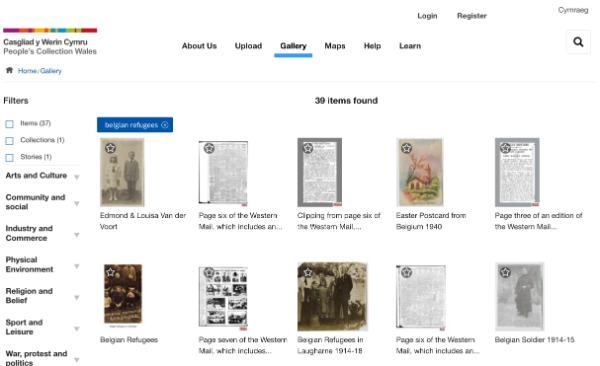This screenshot has width=600, height=366.
Task: Expand the Arts and Culture filter
Action: point(77,177)
